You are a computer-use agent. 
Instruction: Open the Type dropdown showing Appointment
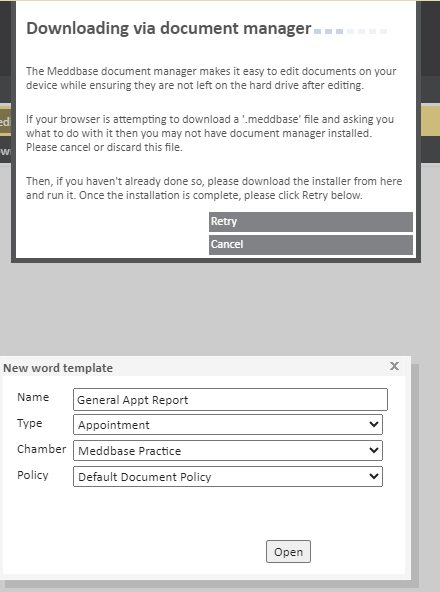click(228, 424)
